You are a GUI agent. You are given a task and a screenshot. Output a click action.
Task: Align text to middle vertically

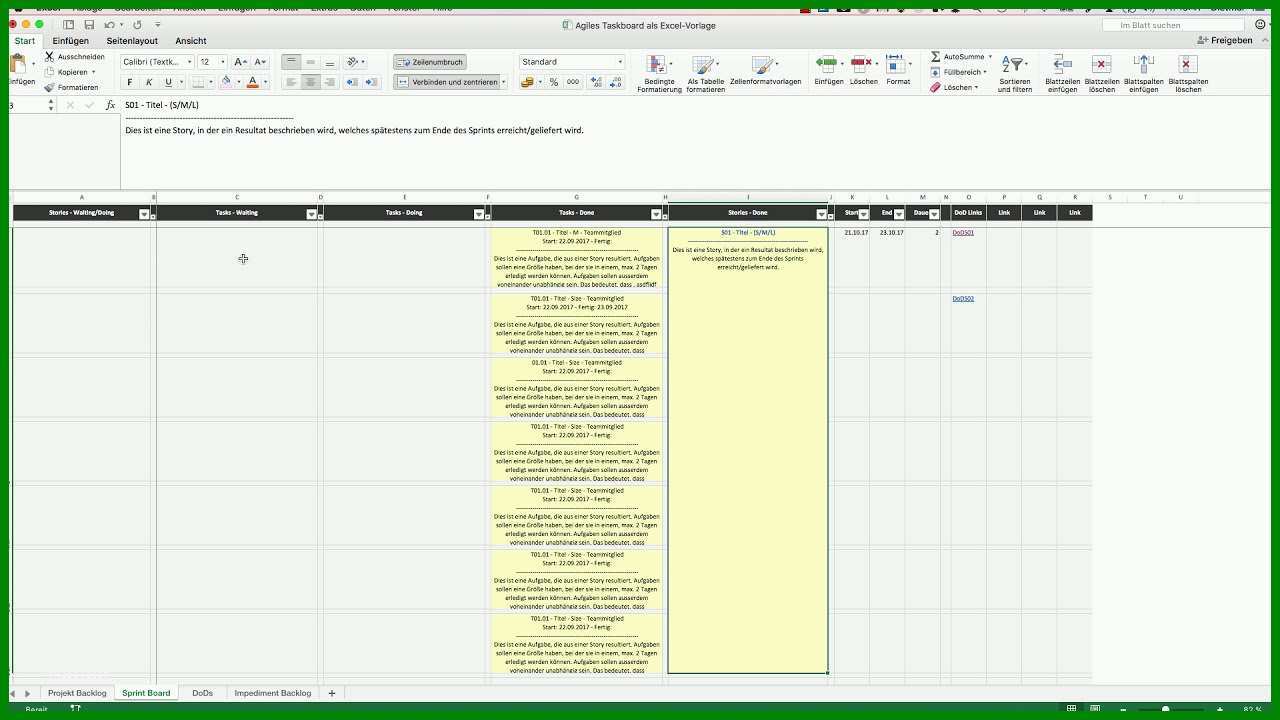coord(311,62)
